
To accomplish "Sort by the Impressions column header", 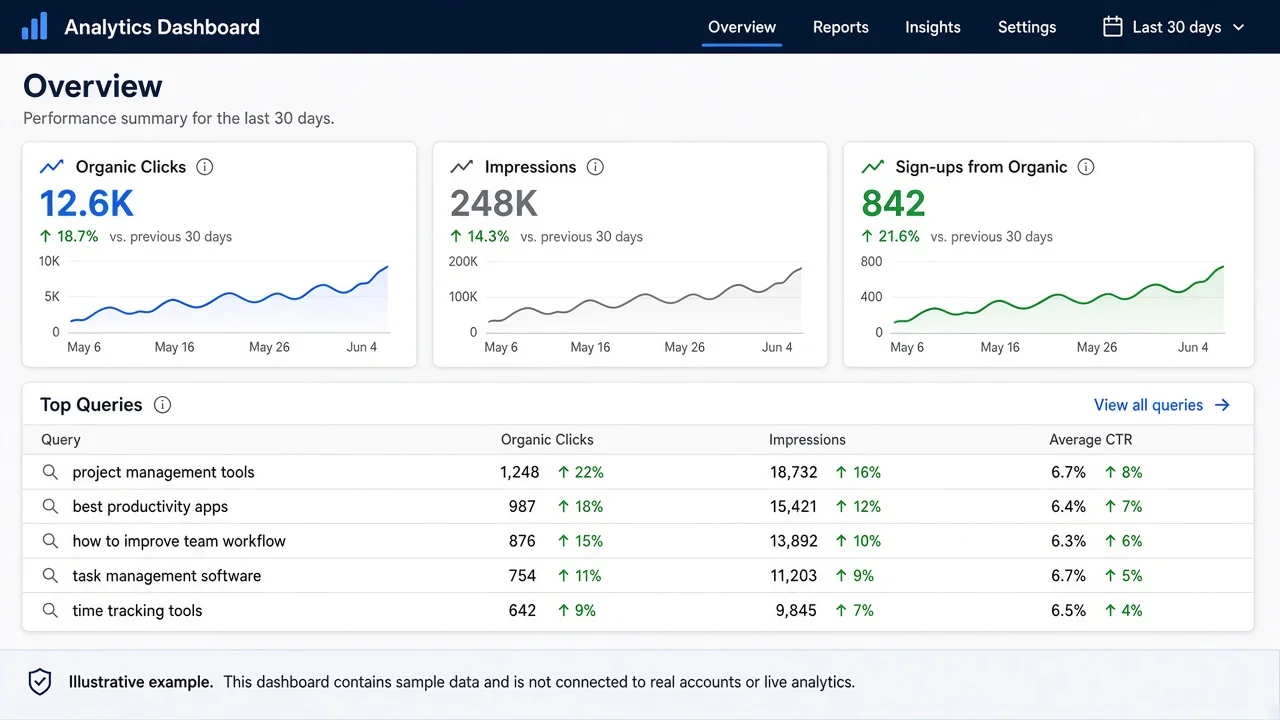I will point(807,440).
